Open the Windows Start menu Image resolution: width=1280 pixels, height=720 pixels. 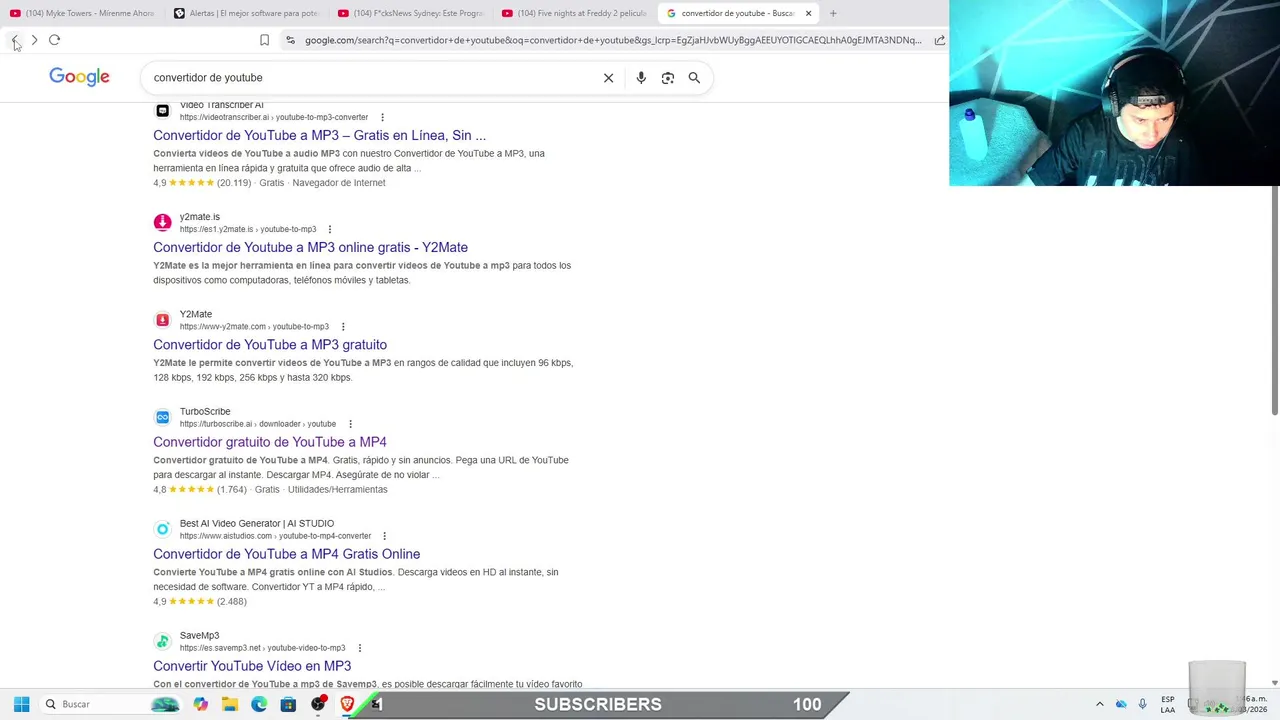pos(21,704)
